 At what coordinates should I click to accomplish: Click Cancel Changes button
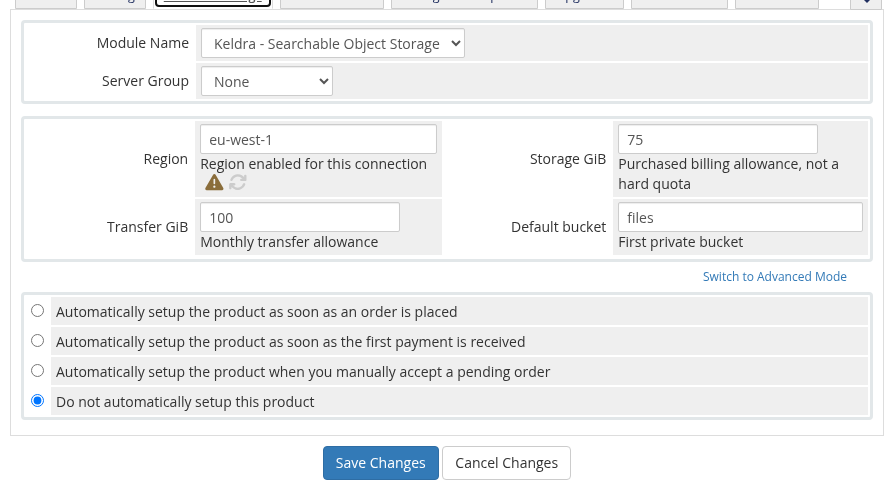(506, 463)
